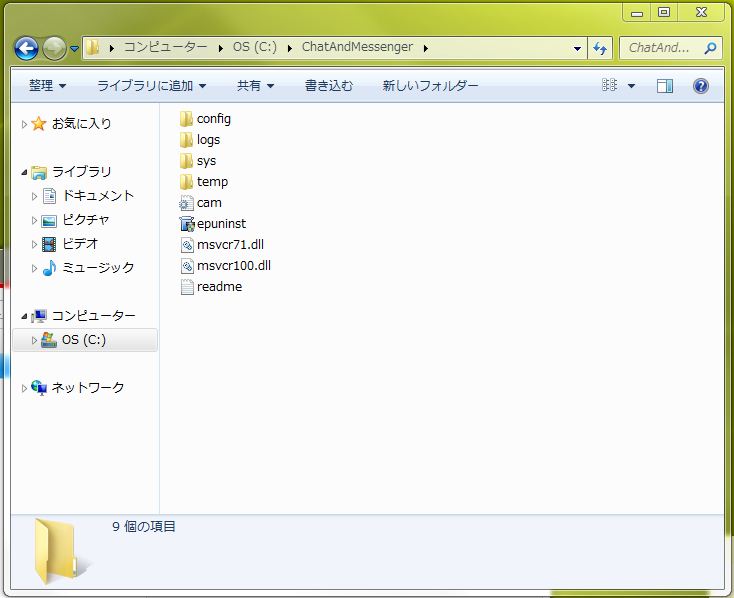Select ネットワーク in the navigation pane
Screen dimensions: 734x598
(x=87, y=387)
